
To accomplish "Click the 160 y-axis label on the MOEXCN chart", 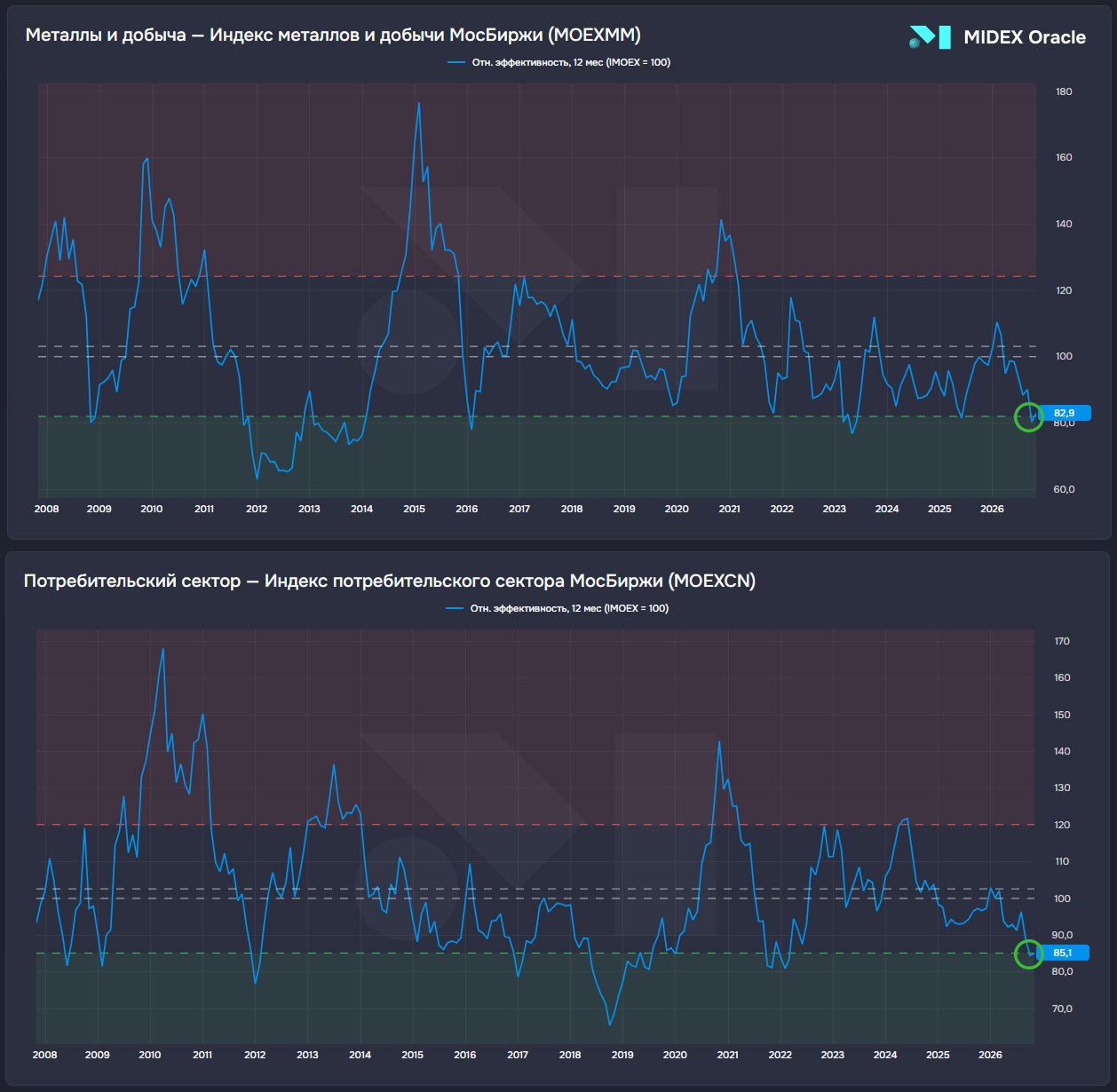I will click(1062, 677).
